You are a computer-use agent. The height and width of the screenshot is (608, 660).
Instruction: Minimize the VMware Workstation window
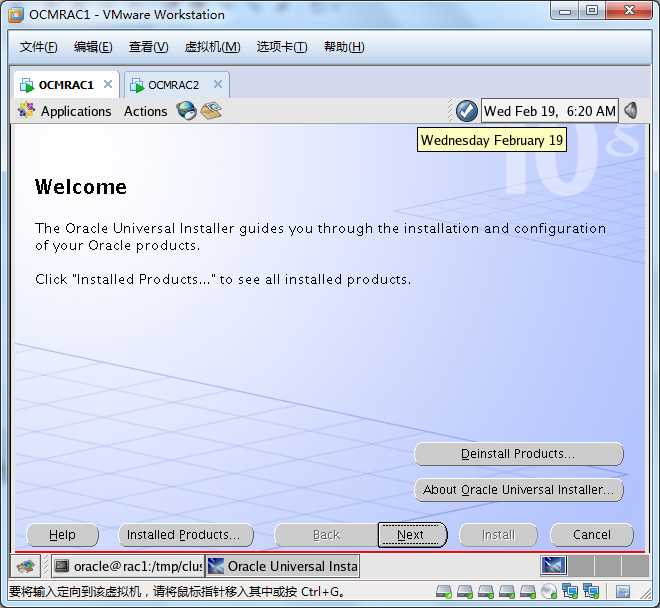(x=564, y=11)
